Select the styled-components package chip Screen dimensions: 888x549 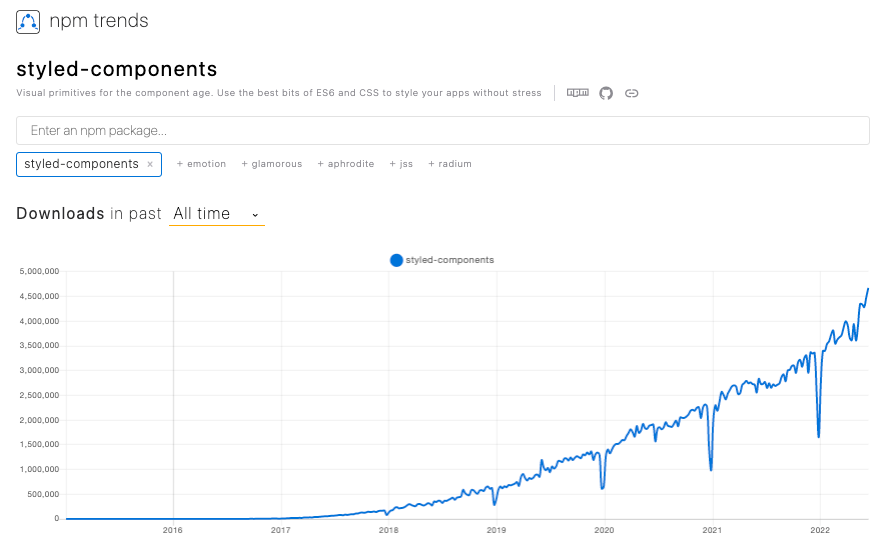pos(89,164)
